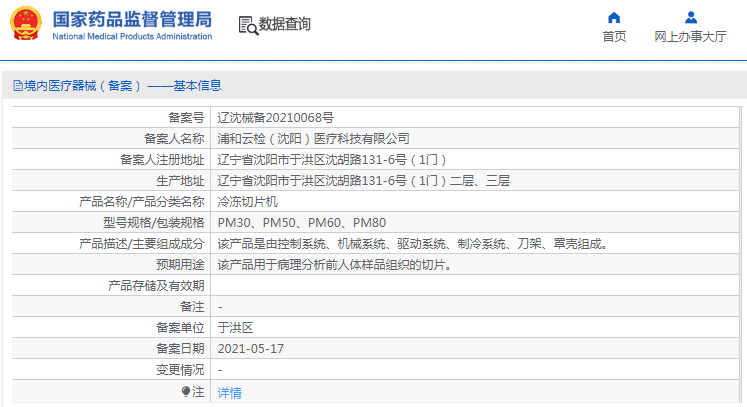This screenshot has width=747, height=407.
Task: Click the product name 冷冻切片机
Action: 247,201
